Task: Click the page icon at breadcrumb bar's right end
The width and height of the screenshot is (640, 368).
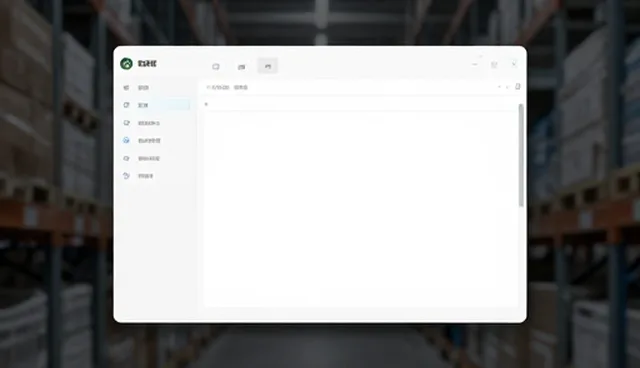Action: 518,86
